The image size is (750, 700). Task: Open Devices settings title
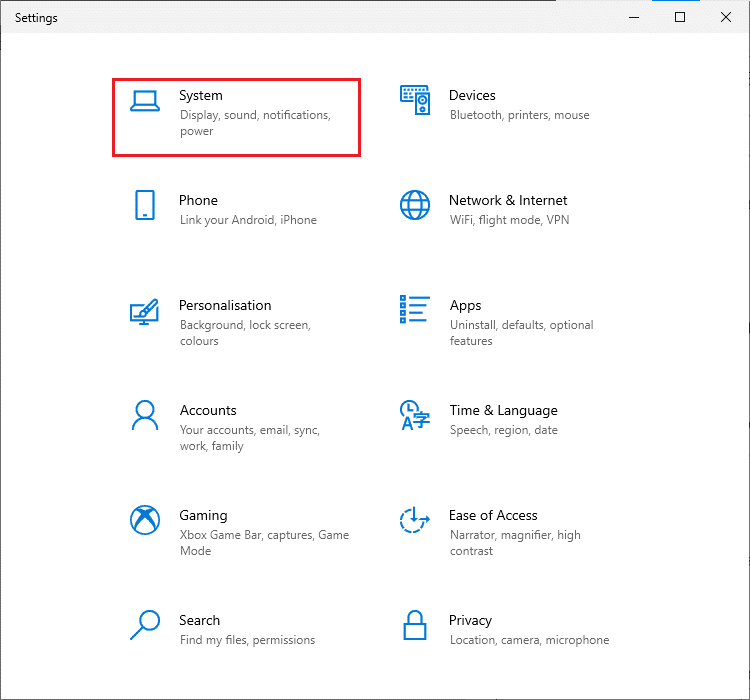(472, 95)
